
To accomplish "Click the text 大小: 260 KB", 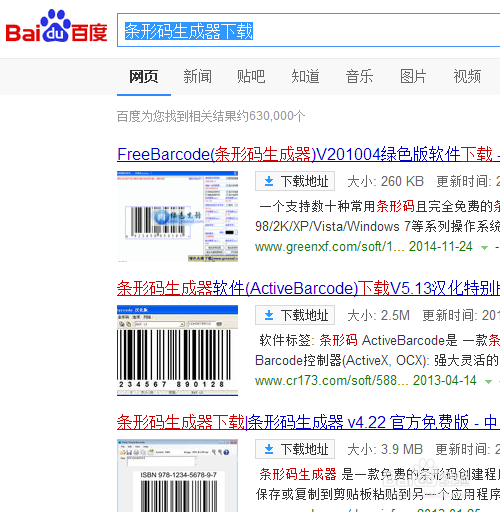I will 385,182.
